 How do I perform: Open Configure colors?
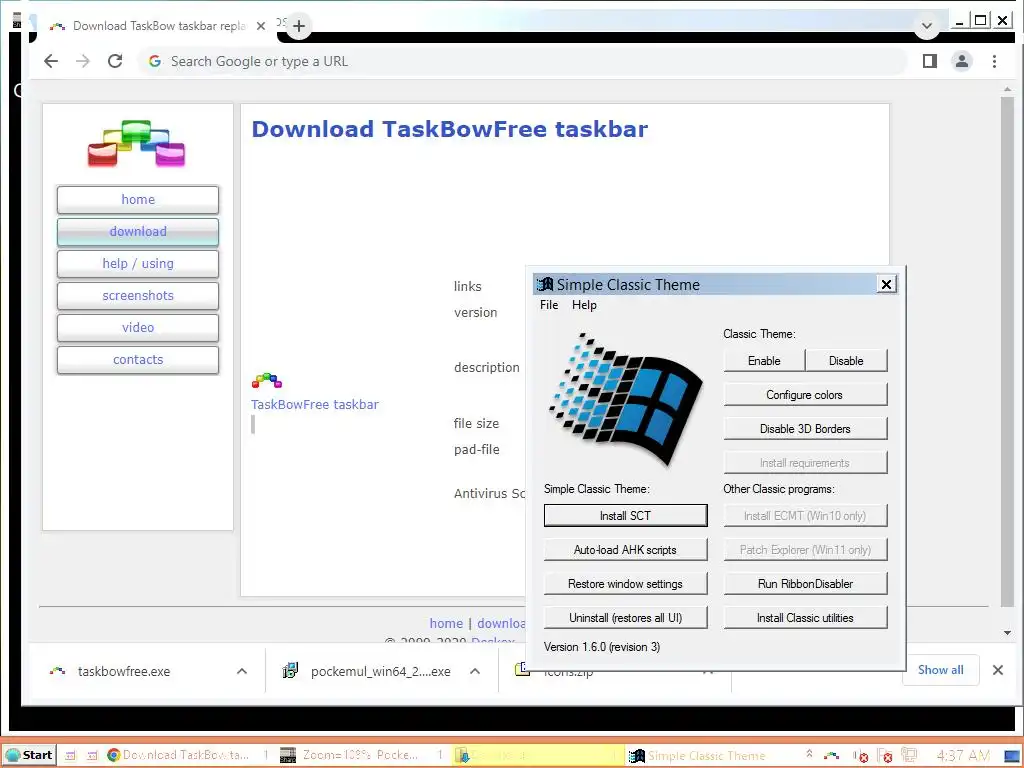click(x=805, y=395)
